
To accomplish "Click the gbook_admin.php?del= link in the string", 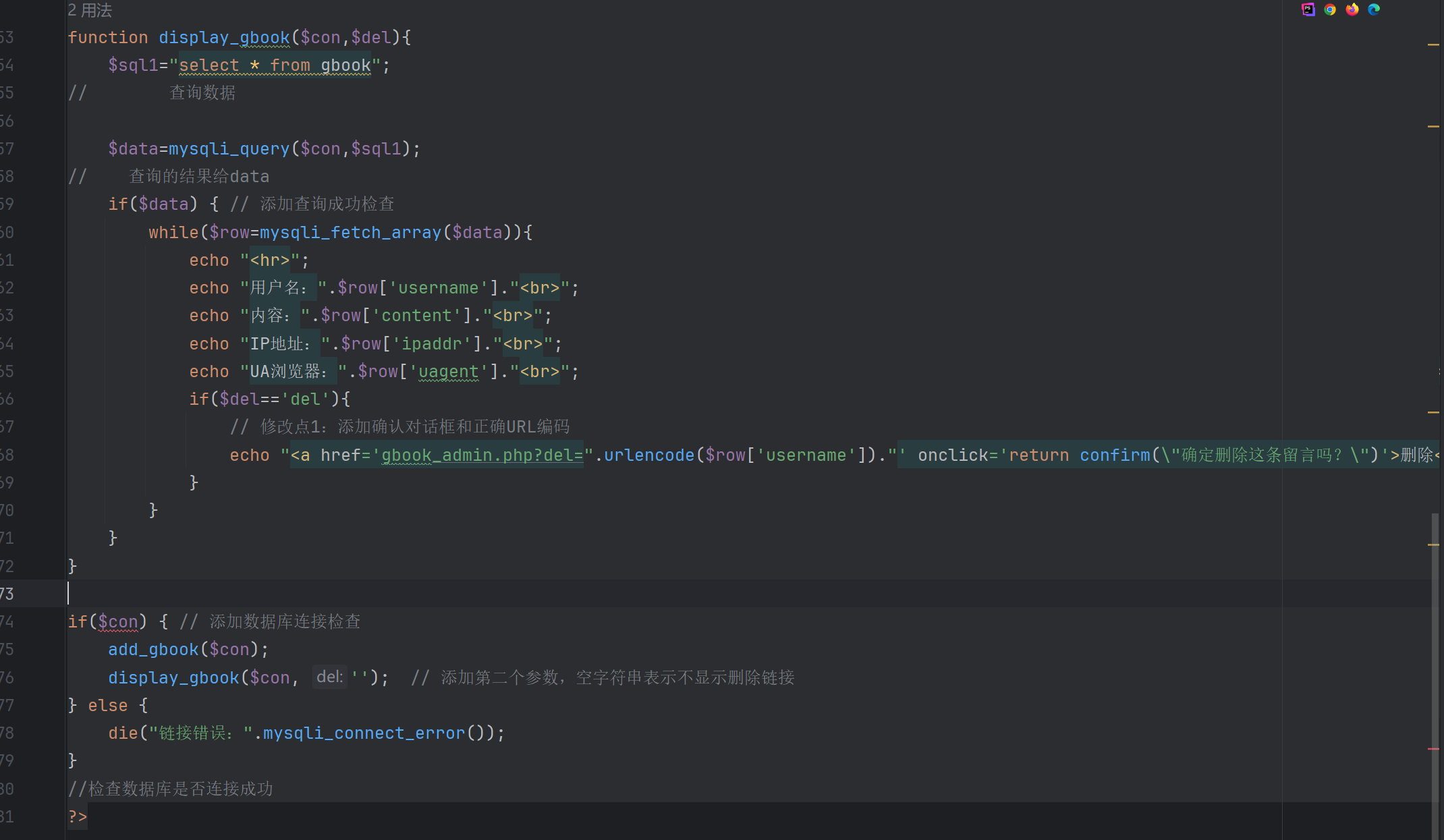I will click(x=482, y=455).
